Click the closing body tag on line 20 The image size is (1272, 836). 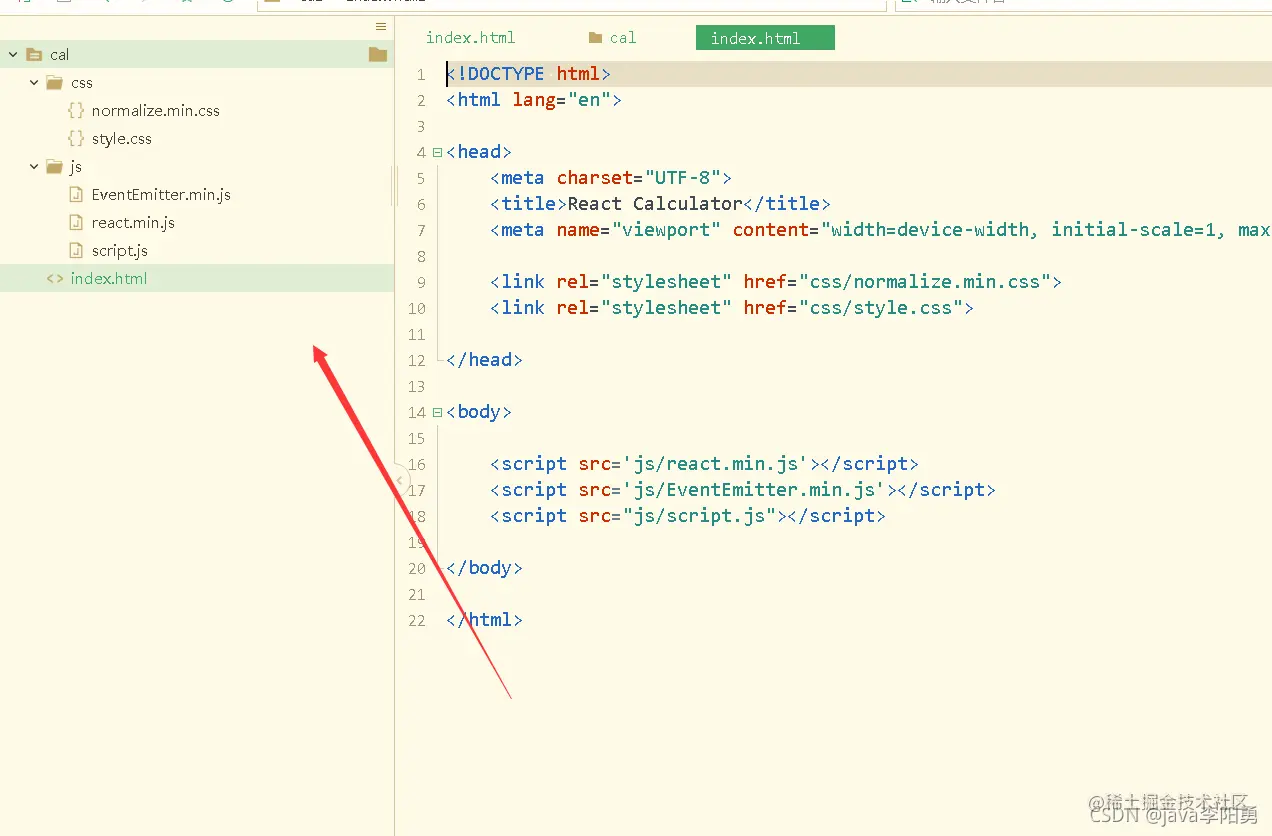click(x=485, y=568)
